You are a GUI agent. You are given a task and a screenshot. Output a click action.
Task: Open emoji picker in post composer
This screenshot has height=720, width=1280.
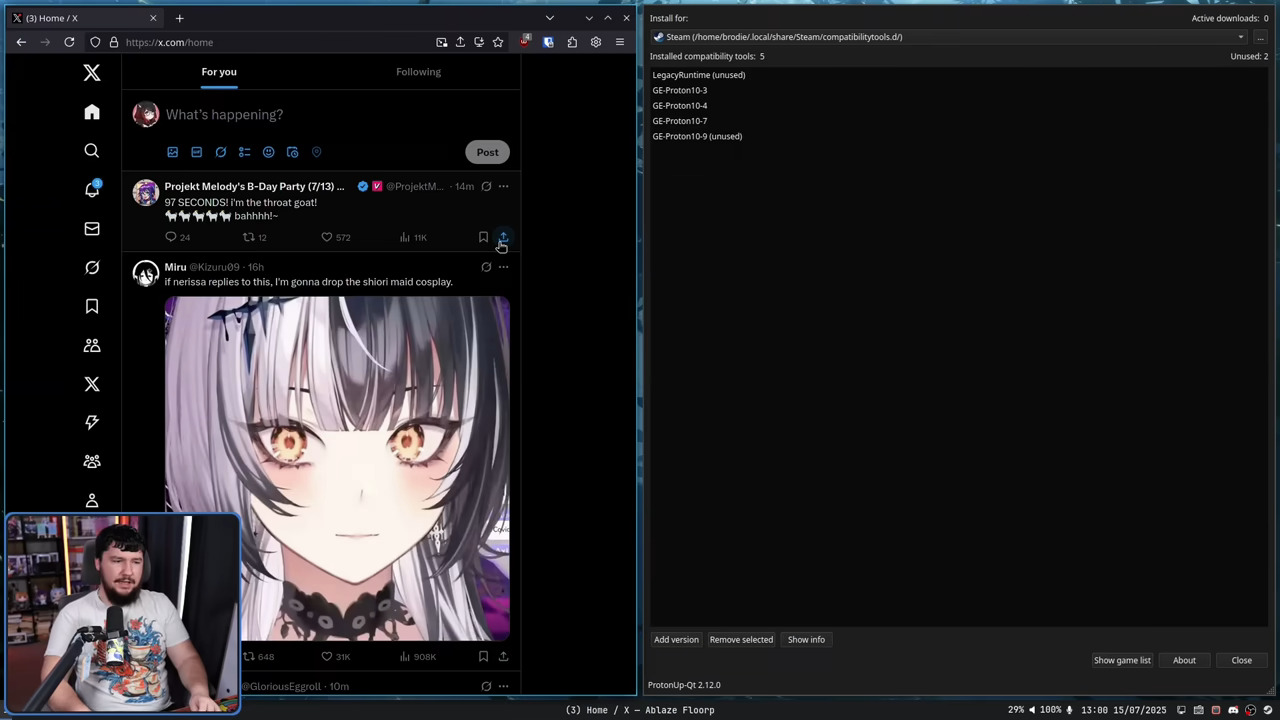point(268,152)
